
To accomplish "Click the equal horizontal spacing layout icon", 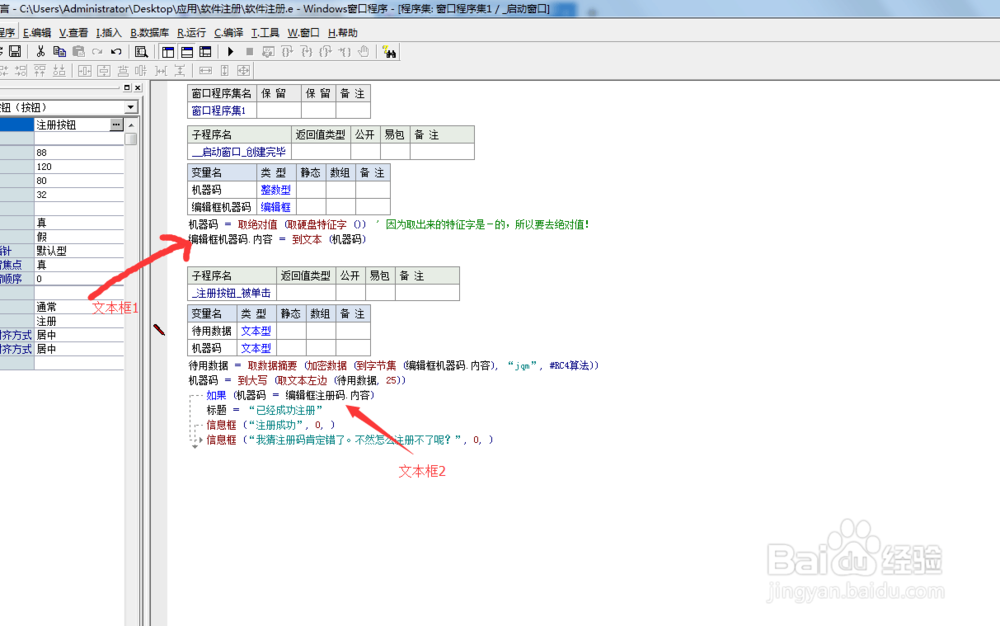I will click(x=161, y=71).
